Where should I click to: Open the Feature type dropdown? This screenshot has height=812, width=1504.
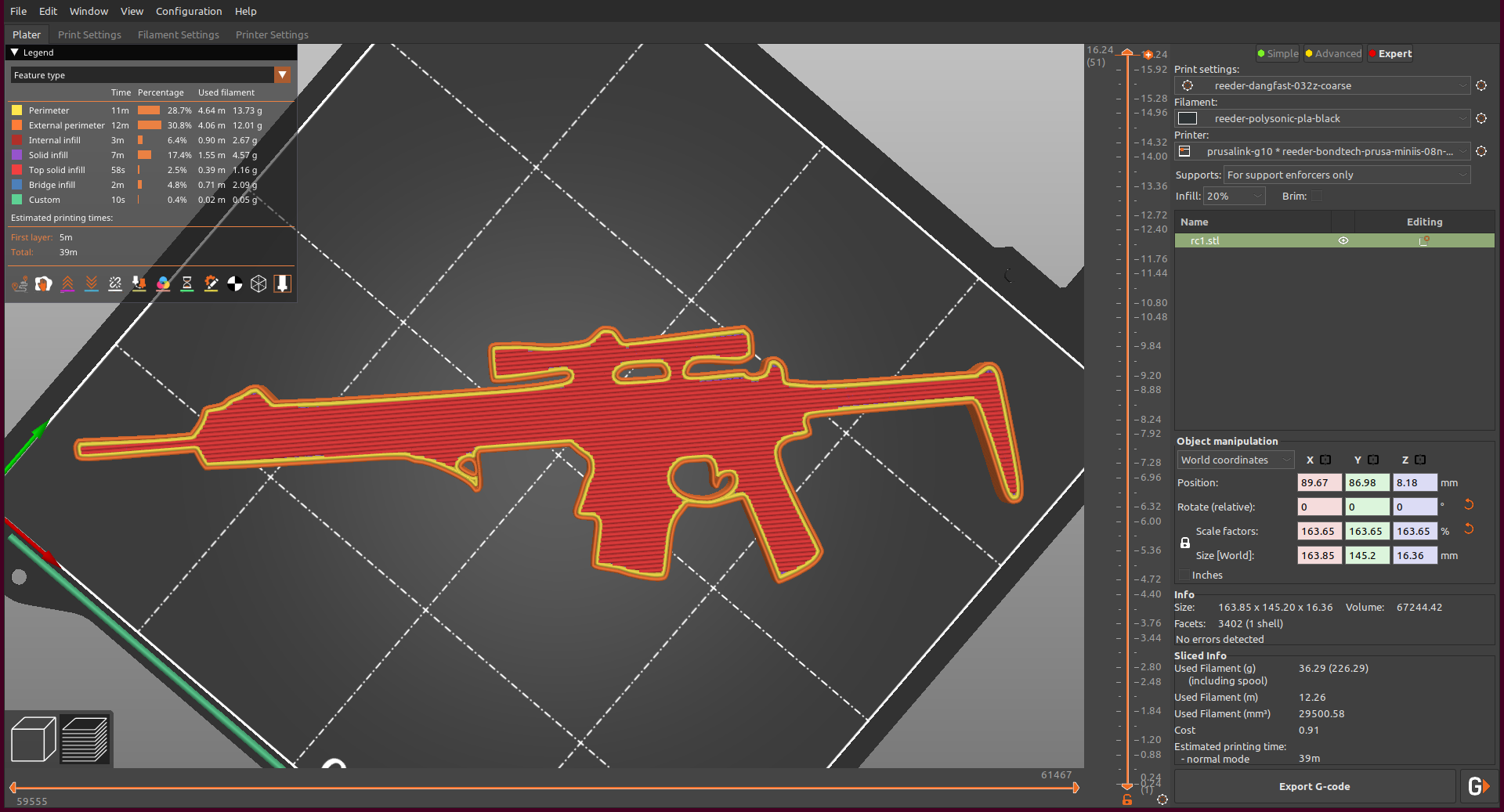coord(283,75)
